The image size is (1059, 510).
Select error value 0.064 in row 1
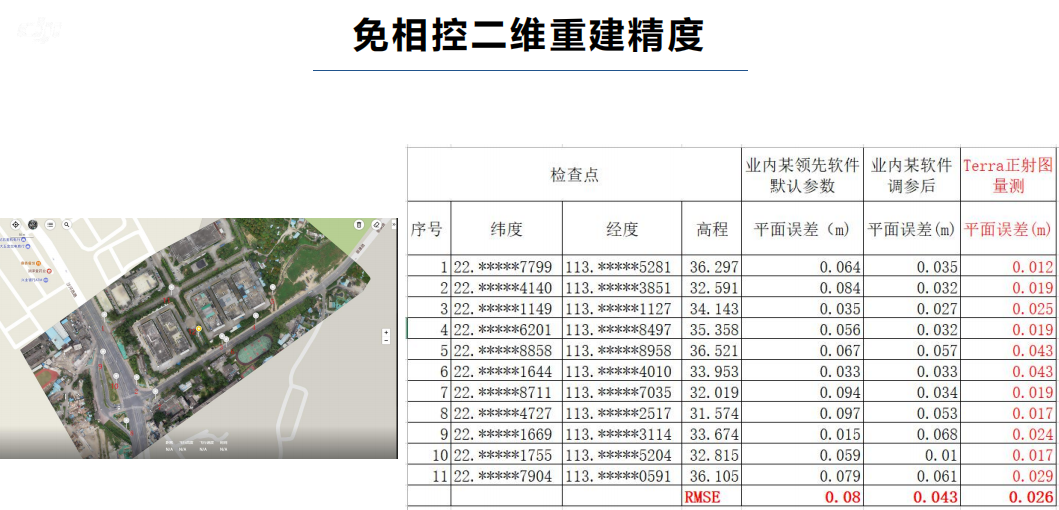pos(802,266)
